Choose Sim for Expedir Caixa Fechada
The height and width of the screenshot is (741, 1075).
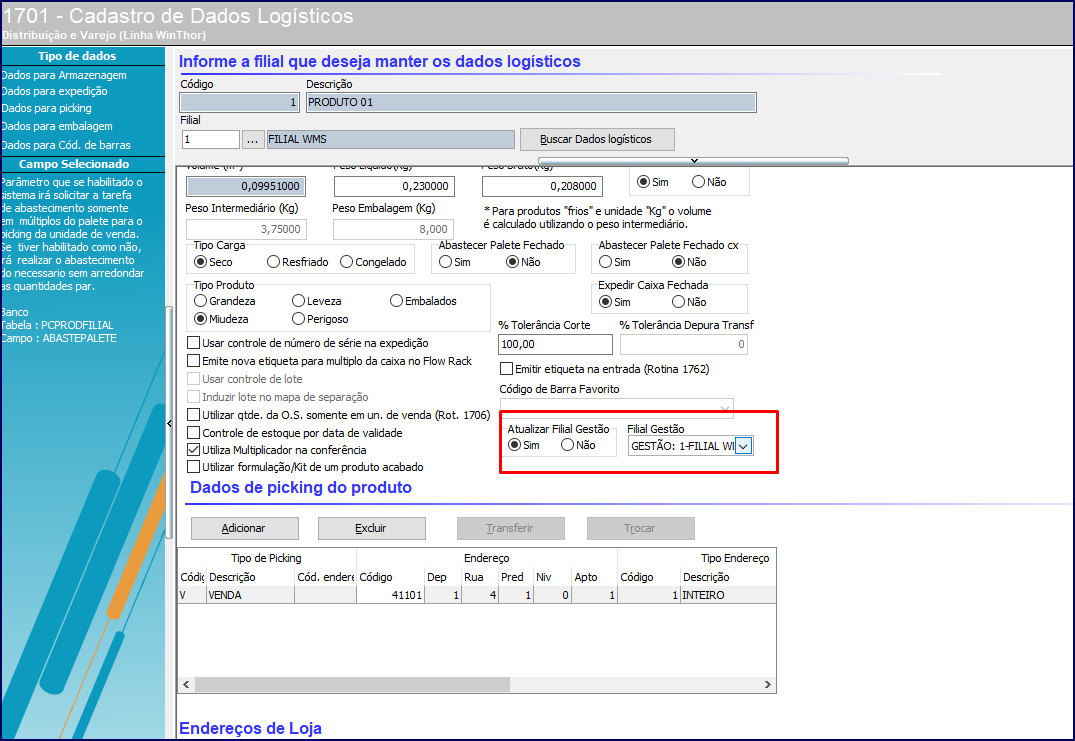tap(615, 302)
